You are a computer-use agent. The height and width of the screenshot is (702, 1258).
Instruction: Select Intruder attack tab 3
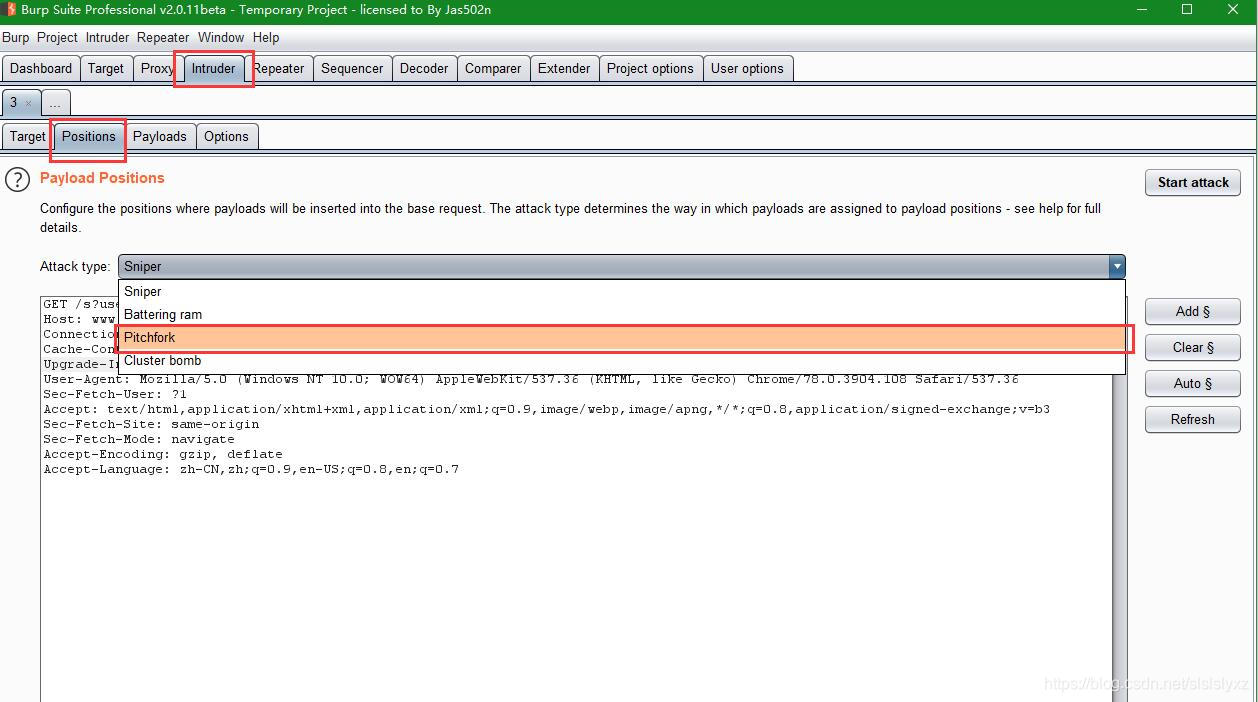point(14,103)
